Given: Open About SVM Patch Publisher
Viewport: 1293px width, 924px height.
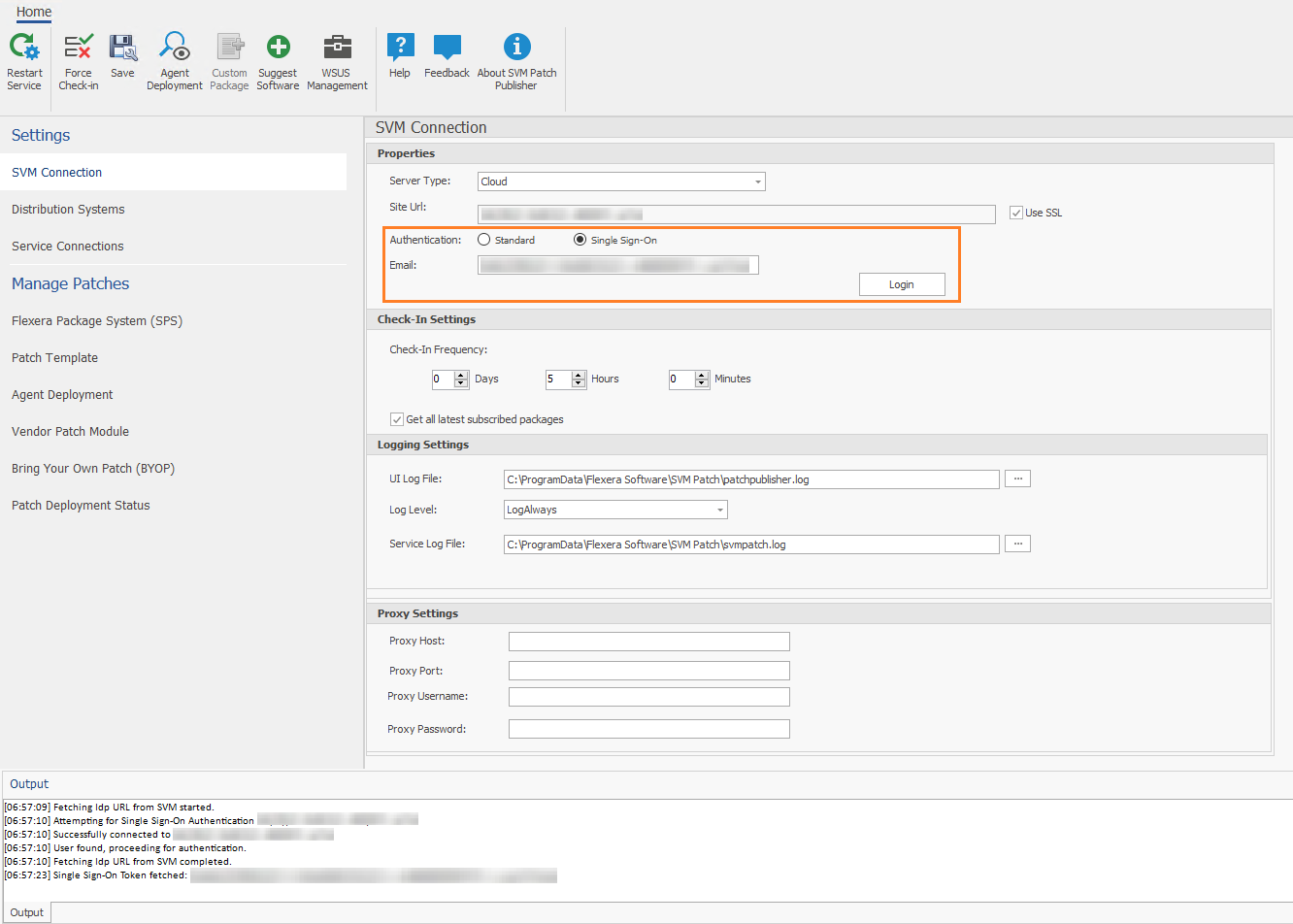Looking at the screenshot, I should coord(516,62).
